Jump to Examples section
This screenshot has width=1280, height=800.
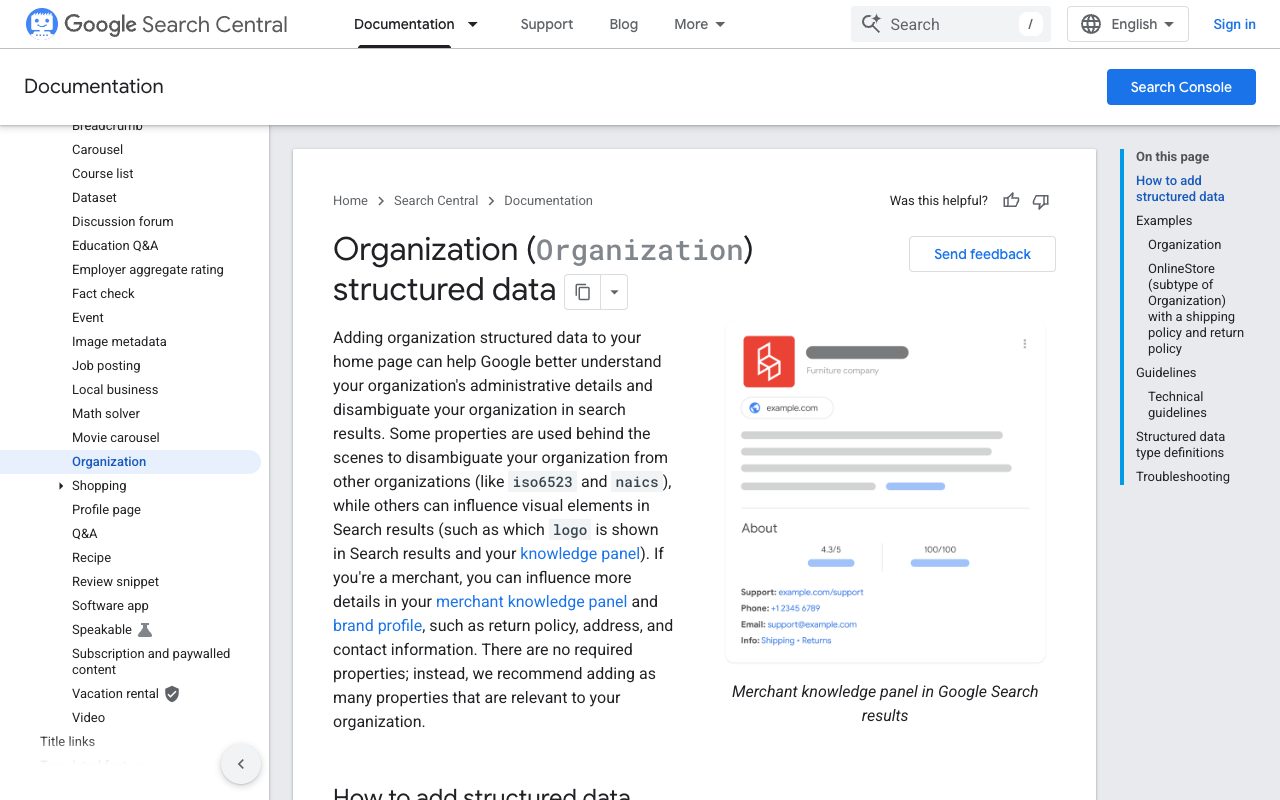point(1164,221)
